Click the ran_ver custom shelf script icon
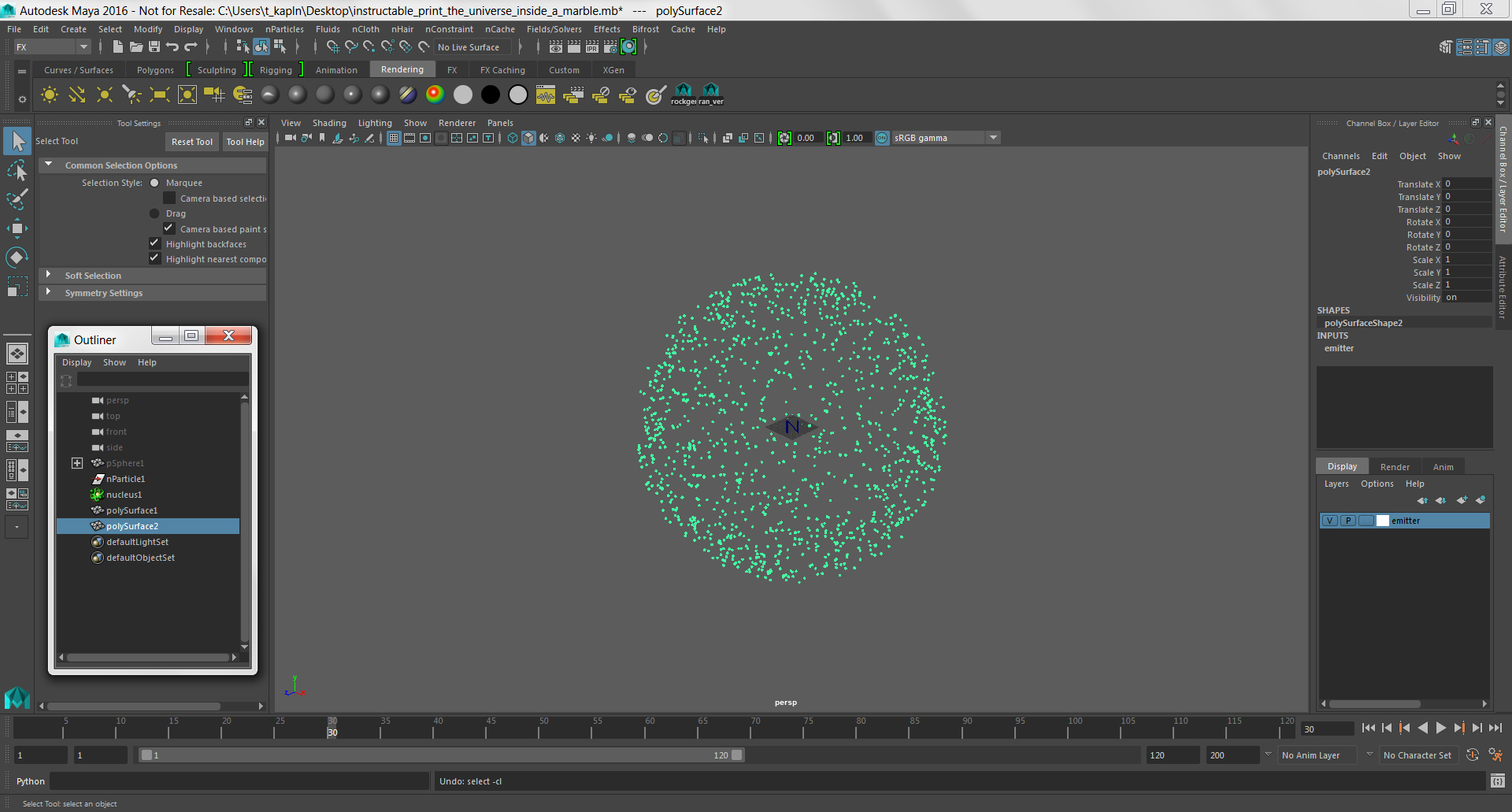Viewport: 1512px width, 812px height. [711, 95]
